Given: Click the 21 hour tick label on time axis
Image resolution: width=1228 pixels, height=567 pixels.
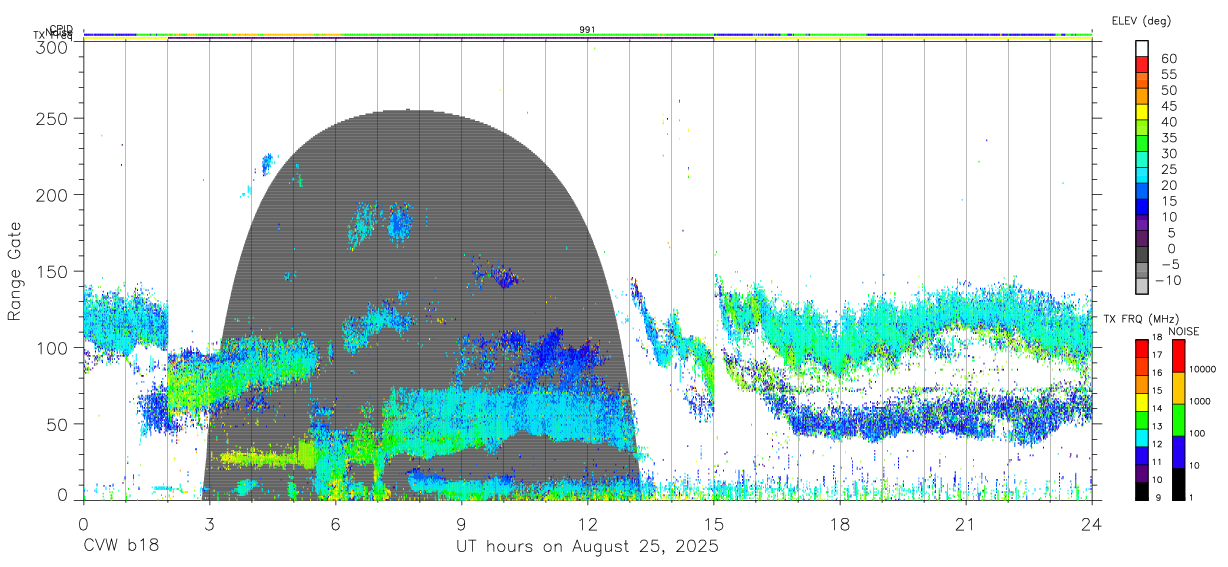Looking at the screenshot, I should 966,524.
